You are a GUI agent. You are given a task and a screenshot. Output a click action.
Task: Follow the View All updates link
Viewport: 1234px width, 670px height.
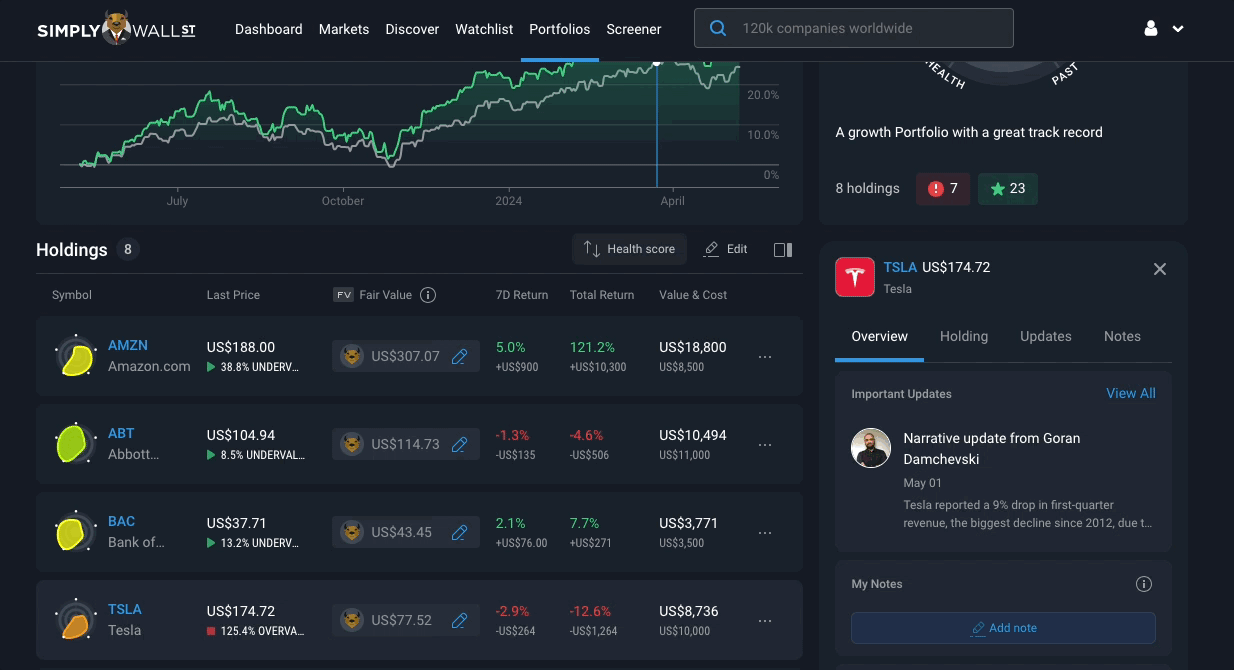pyautogui.click(x=1131, y=393)
